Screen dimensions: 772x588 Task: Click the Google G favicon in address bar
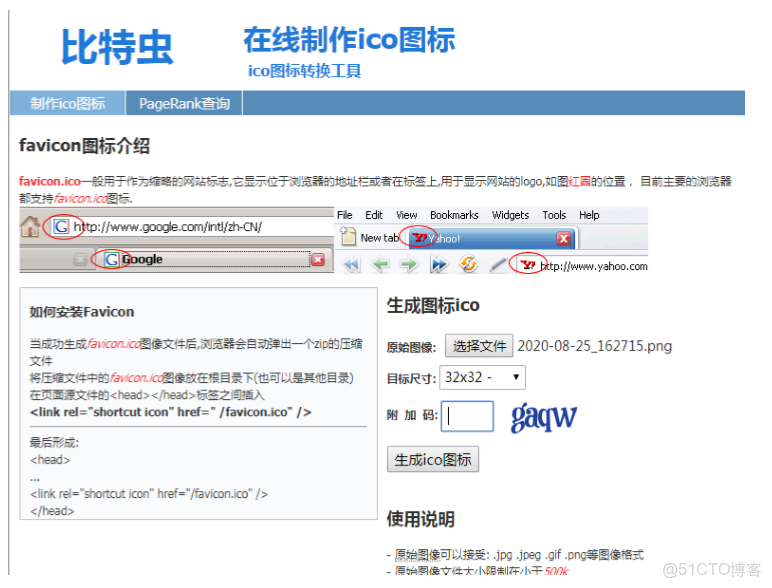(61, 227)
